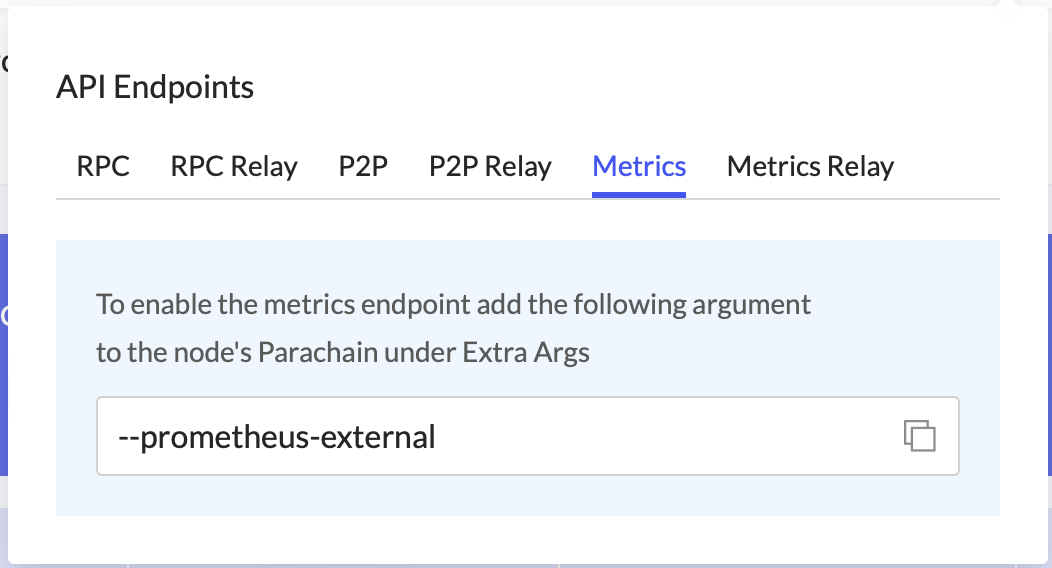Select the P2P tab

[363, 166]
